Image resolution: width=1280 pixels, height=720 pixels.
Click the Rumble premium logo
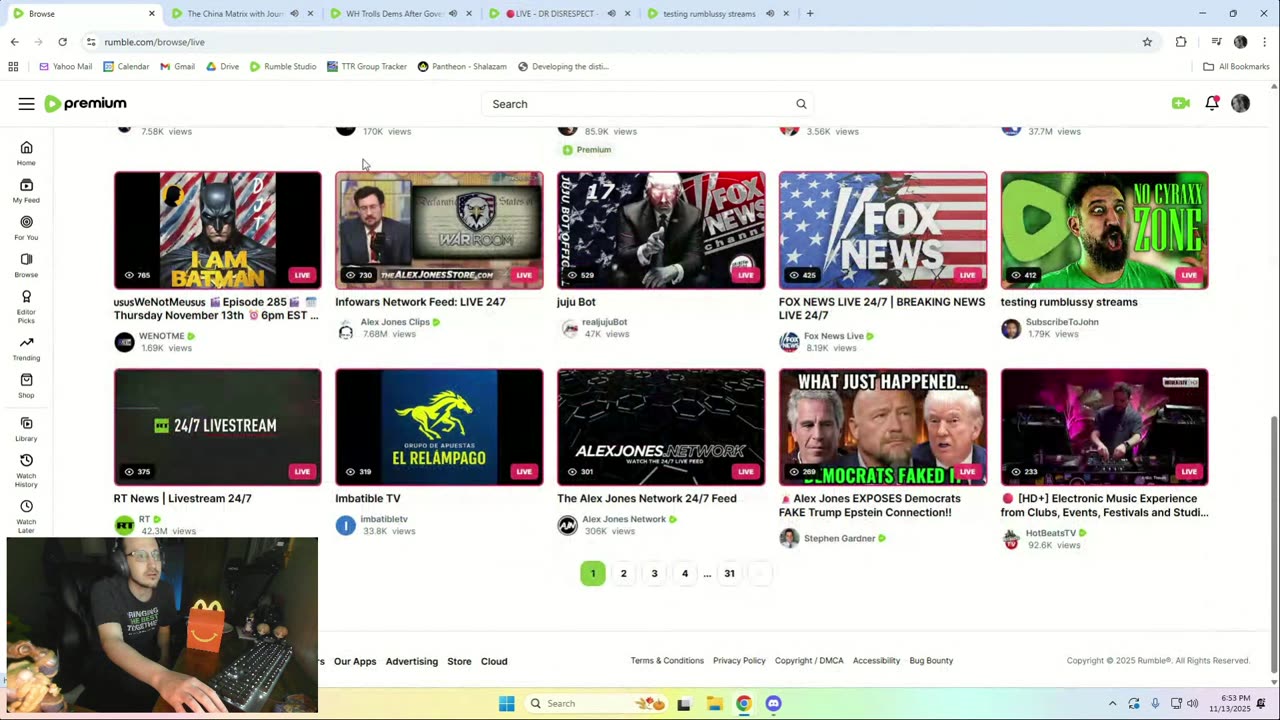(x=85, y=104)
